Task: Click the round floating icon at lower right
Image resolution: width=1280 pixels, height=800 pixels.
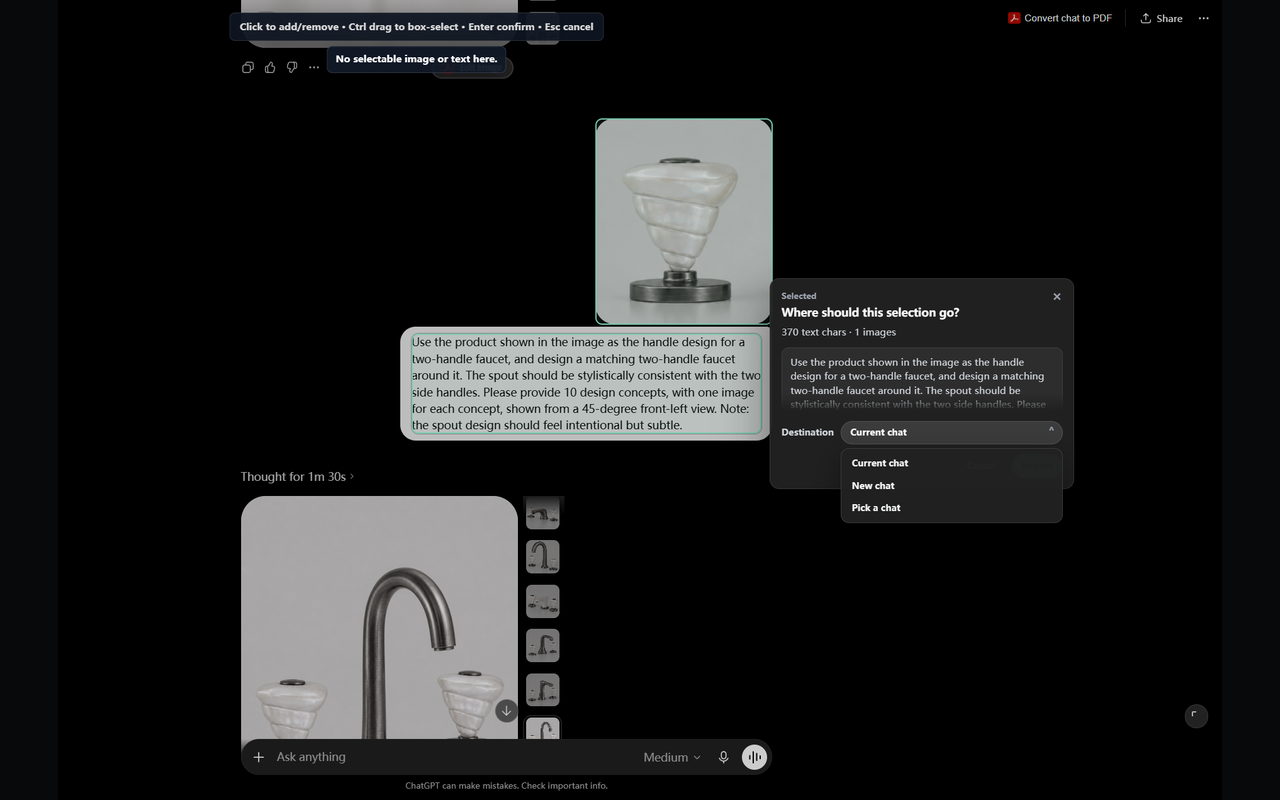Action: (1196, 716)
